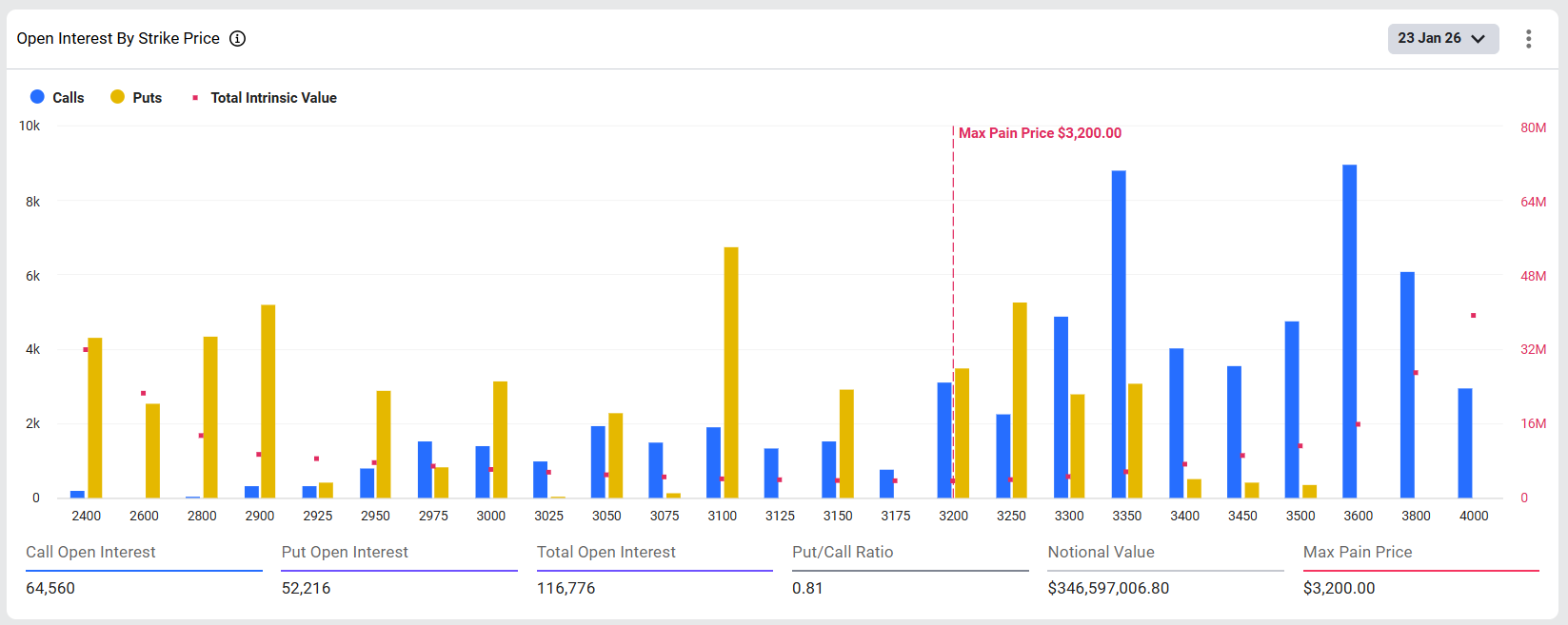Image resolution: width=1568 pixels, height=625 pixels.
Task: Click the 3250 strike puts bar
Action: tap(1020, 400)
